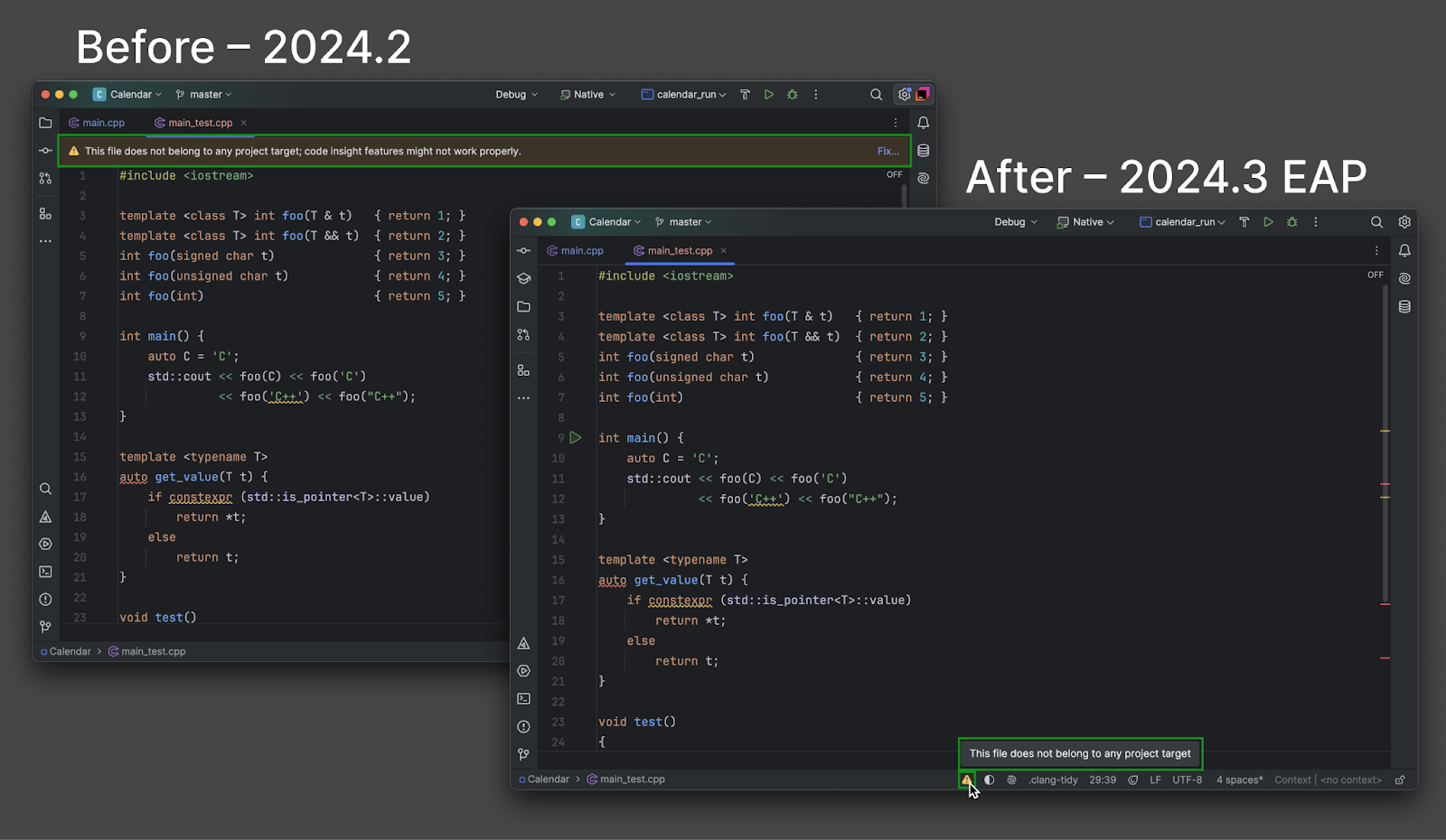This screenshot has height=840, width=1446.
Task: Switch to main.cpp tab in Before window
Action: (98, 123)
